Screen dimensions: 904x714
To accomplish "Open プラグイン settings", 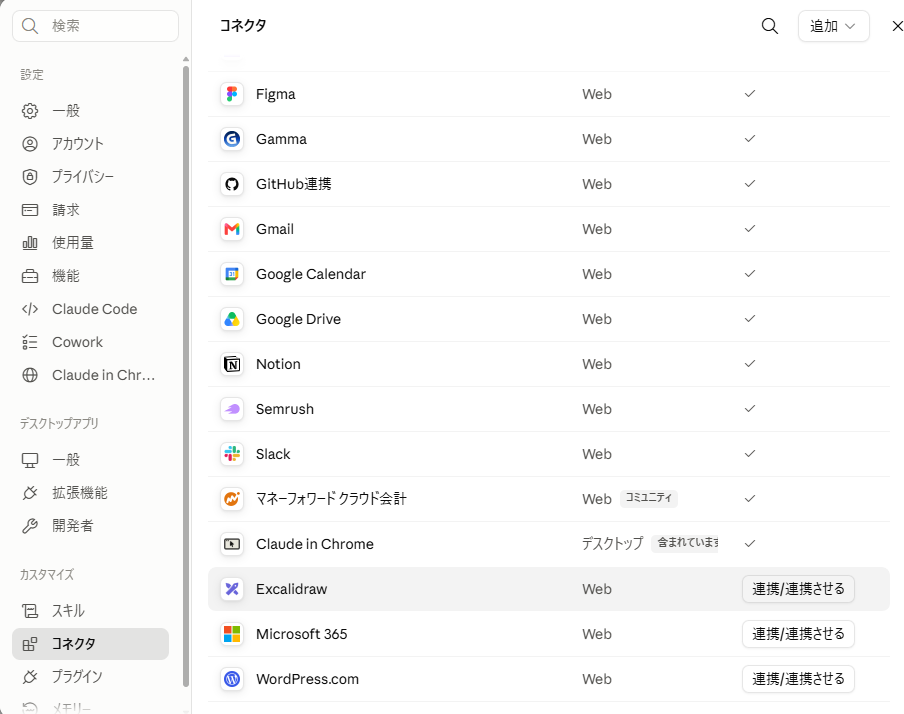I will tap(91, 677).
